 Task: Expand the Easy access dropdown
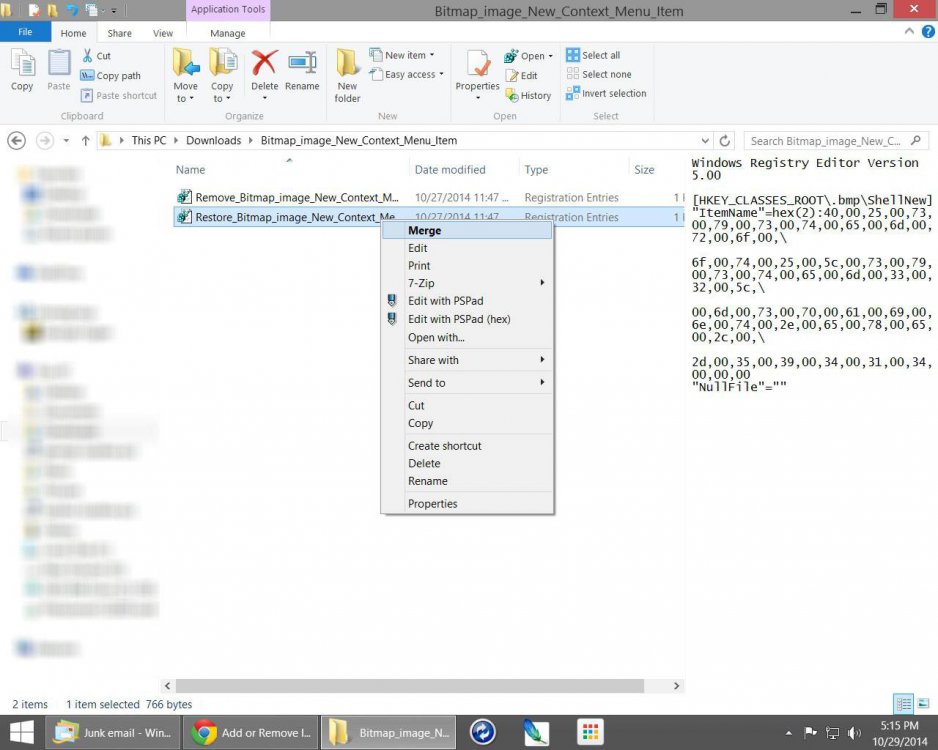click(x=441, y=74)
